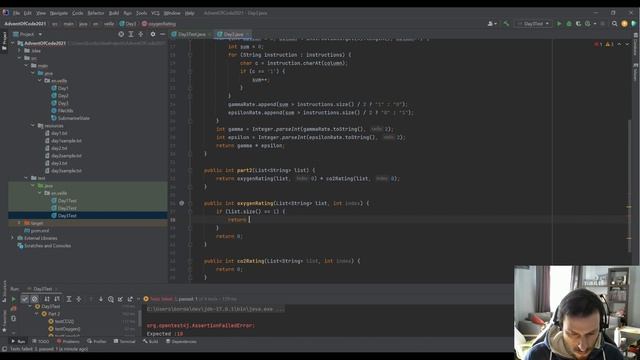The height and width of the screenshot is (360, 640).
Task: Rerun tests with the green play icon
Action: (x=13, y=299)
